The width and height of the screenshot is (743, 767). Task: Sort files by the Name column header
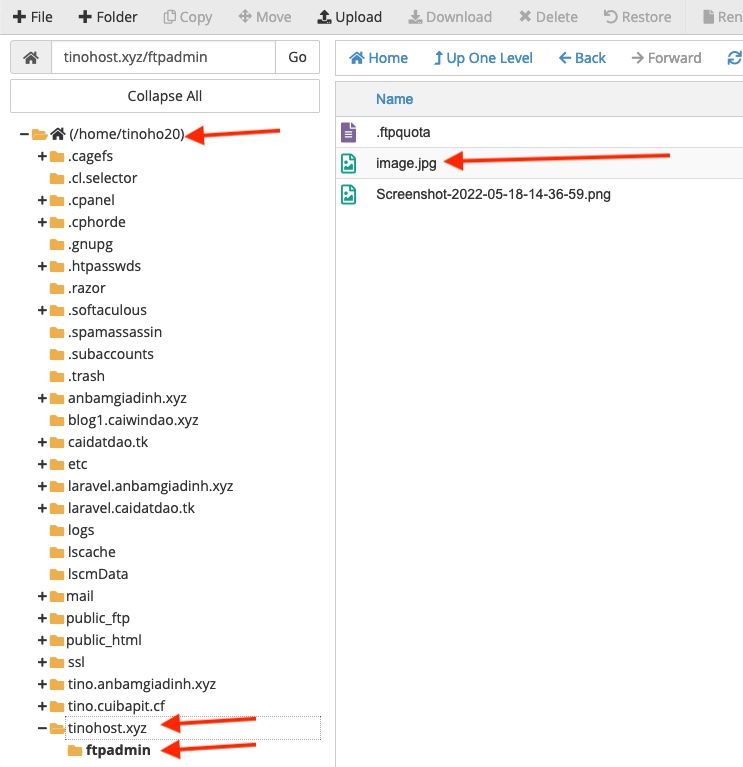394,99
